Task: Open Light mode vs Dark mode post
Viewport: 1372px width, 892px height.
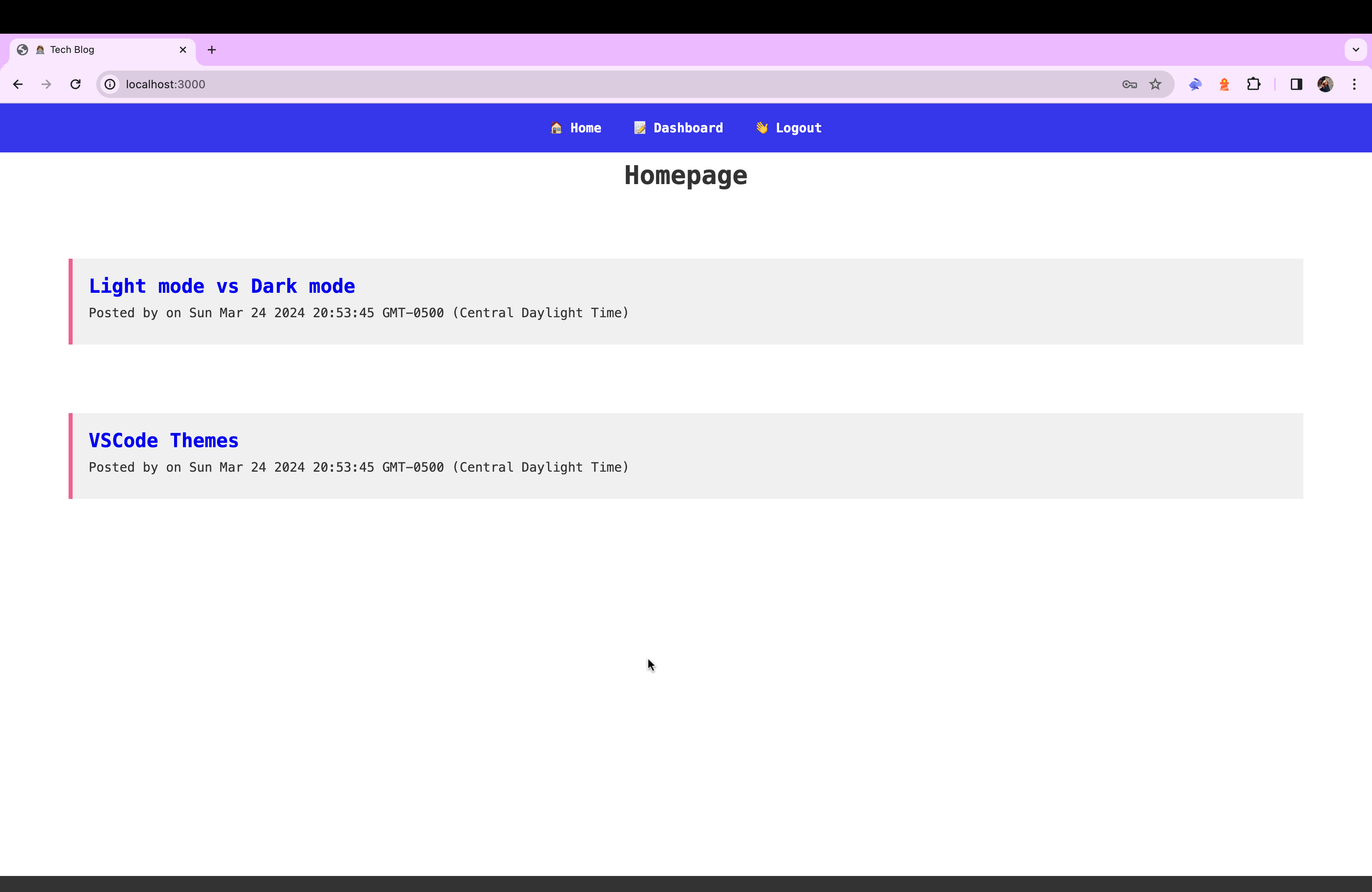Action: click(x=222, y=286)
